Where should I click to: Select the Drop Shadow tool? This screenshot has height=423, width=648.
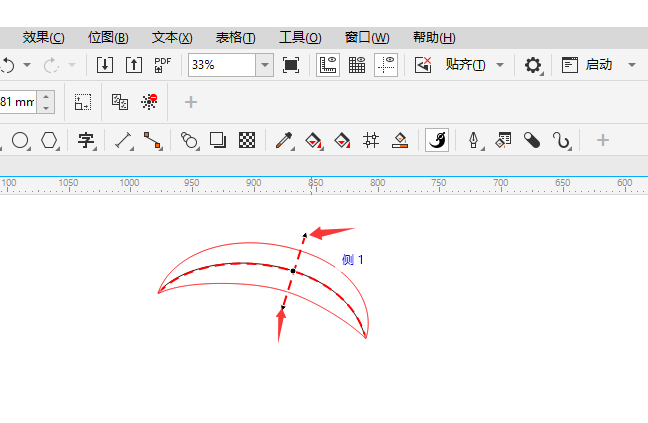coord(218,140)
